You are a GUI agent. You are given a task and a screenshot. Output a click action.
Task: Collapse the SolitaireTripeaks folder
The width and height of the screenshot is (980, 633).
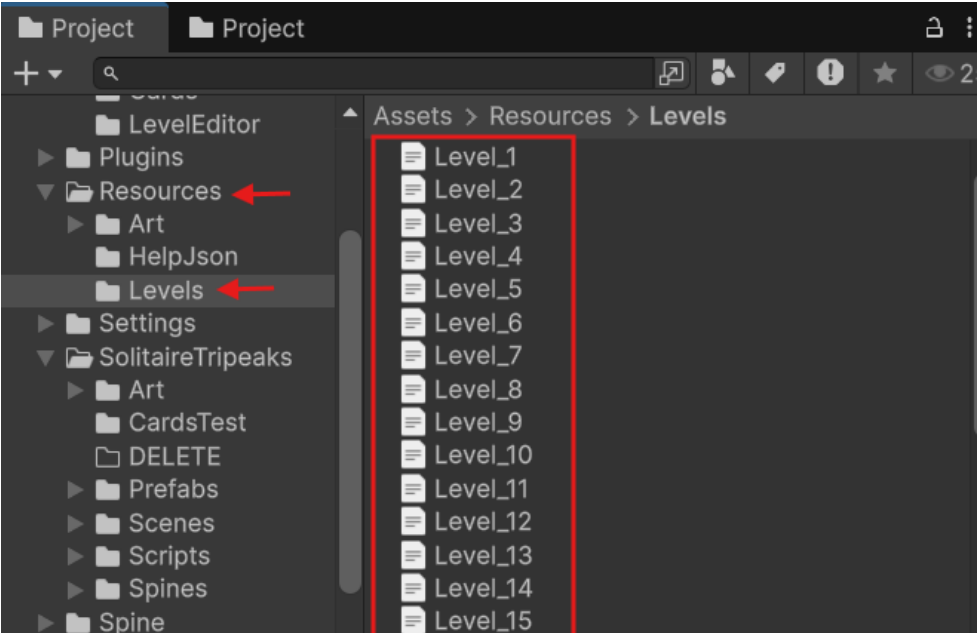click(46, 357)
